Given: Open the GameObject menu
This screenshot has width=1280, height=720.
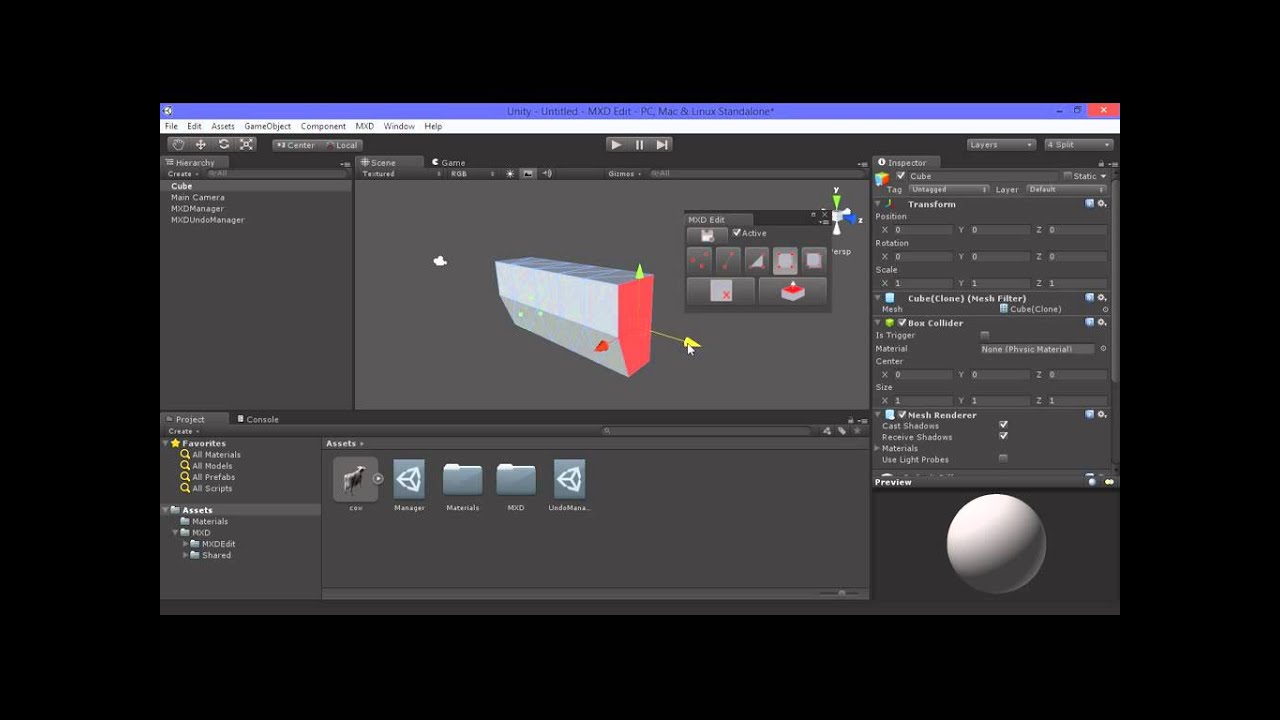Looking at the screenshot, I should (x=267, y=127).
